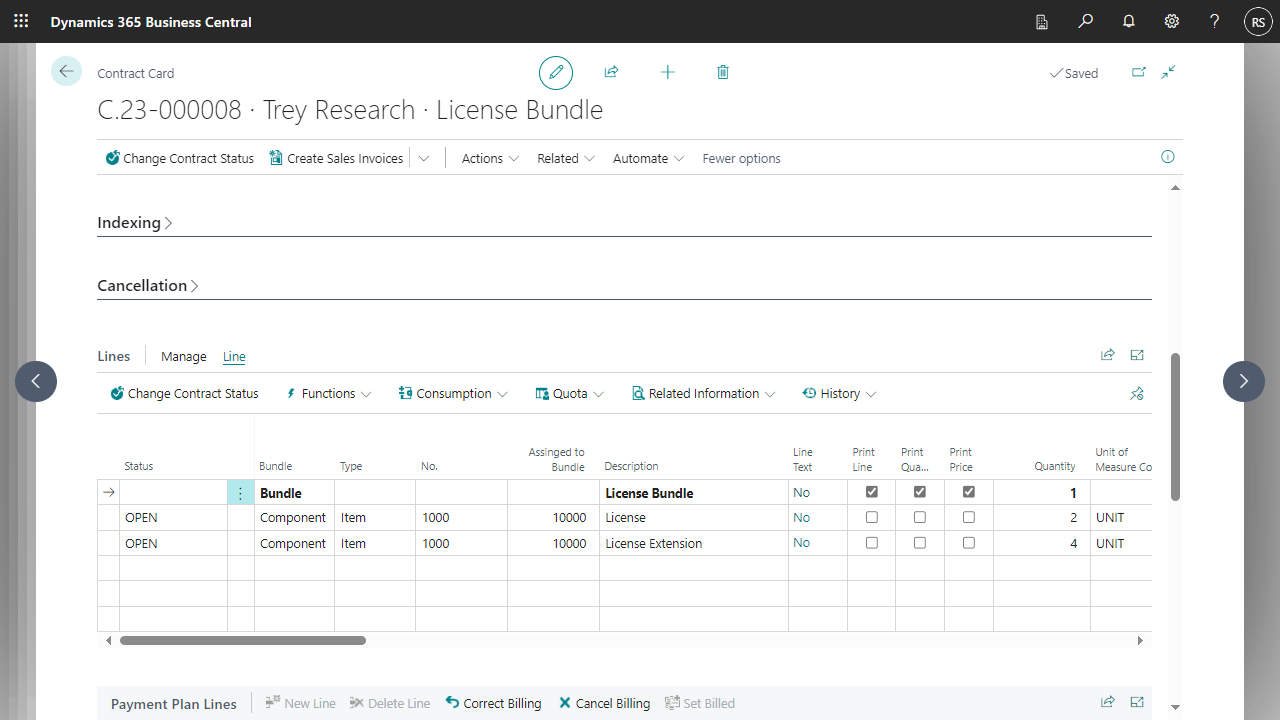Open the Functions dropdown
The width and height of the screenshot is (1280, 720).
[x=329, y=394]
